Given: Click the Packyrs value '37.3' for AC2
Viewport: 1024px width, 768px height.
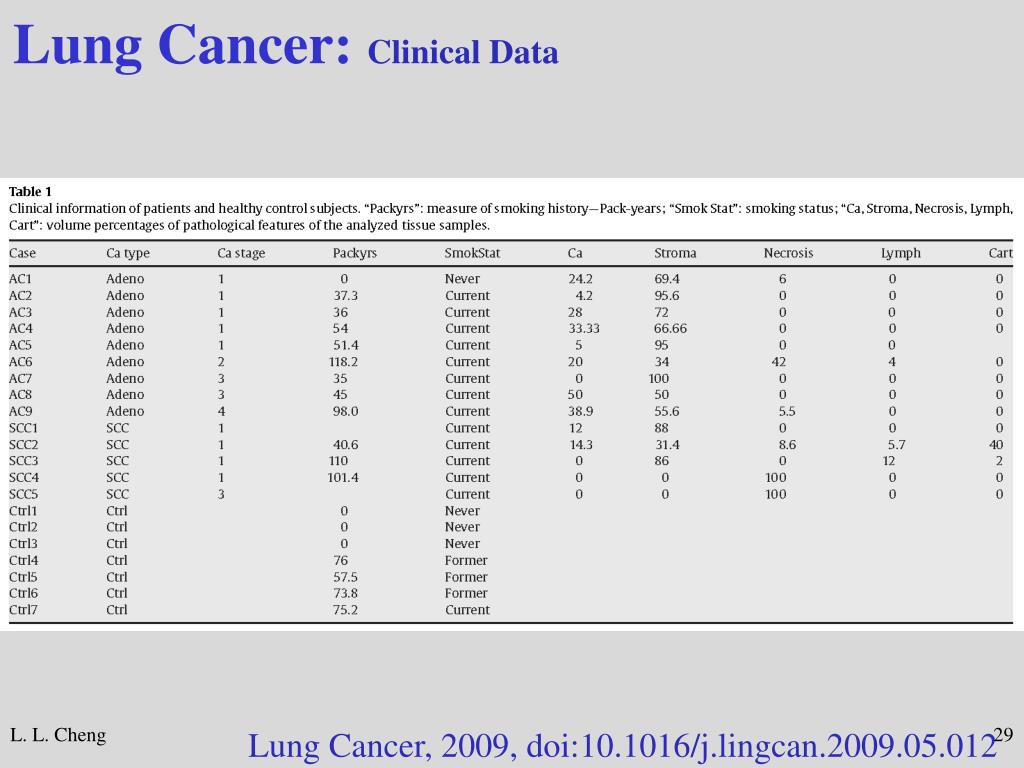Looking at the screenshot, I should pyautogui.click(x=345, y=296).
